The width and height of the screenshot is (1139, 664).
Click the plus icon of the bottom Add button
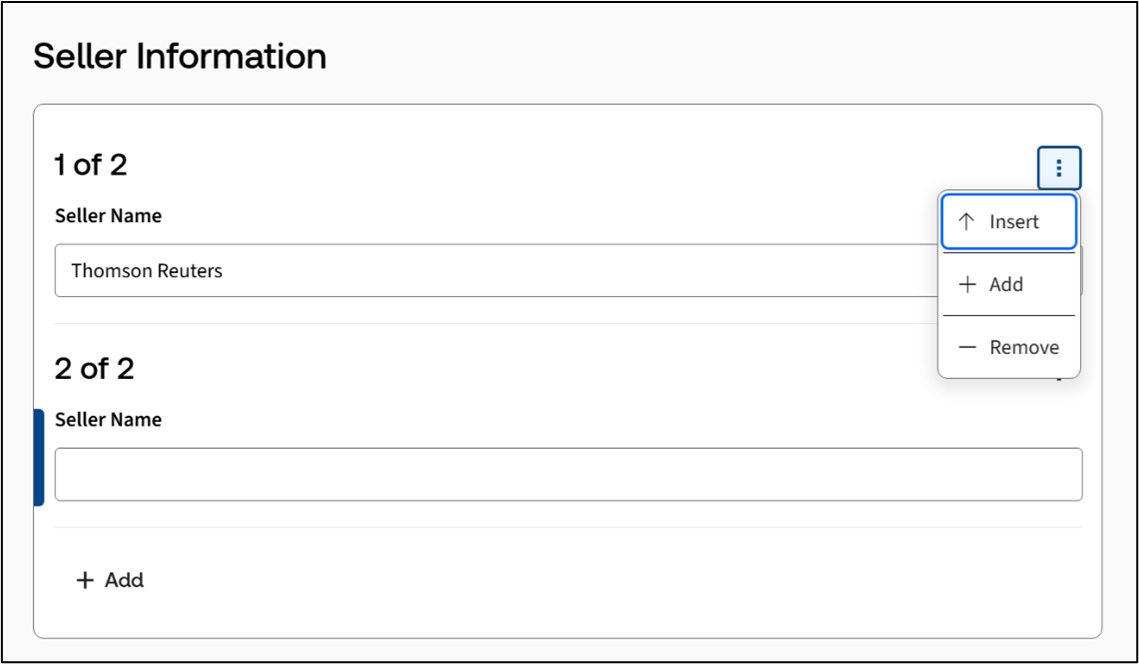(x=85, y=580)
